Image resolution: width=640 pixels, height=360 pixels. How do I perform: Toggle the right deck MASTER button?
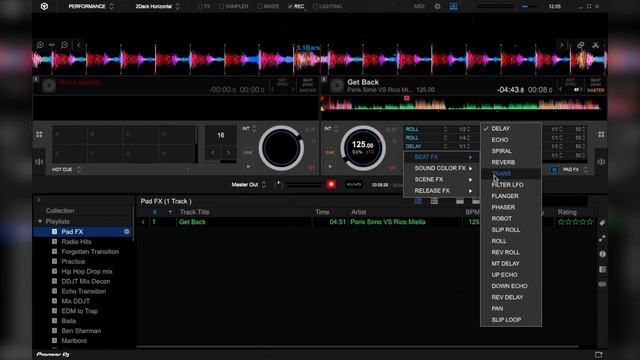pos(596,90)
